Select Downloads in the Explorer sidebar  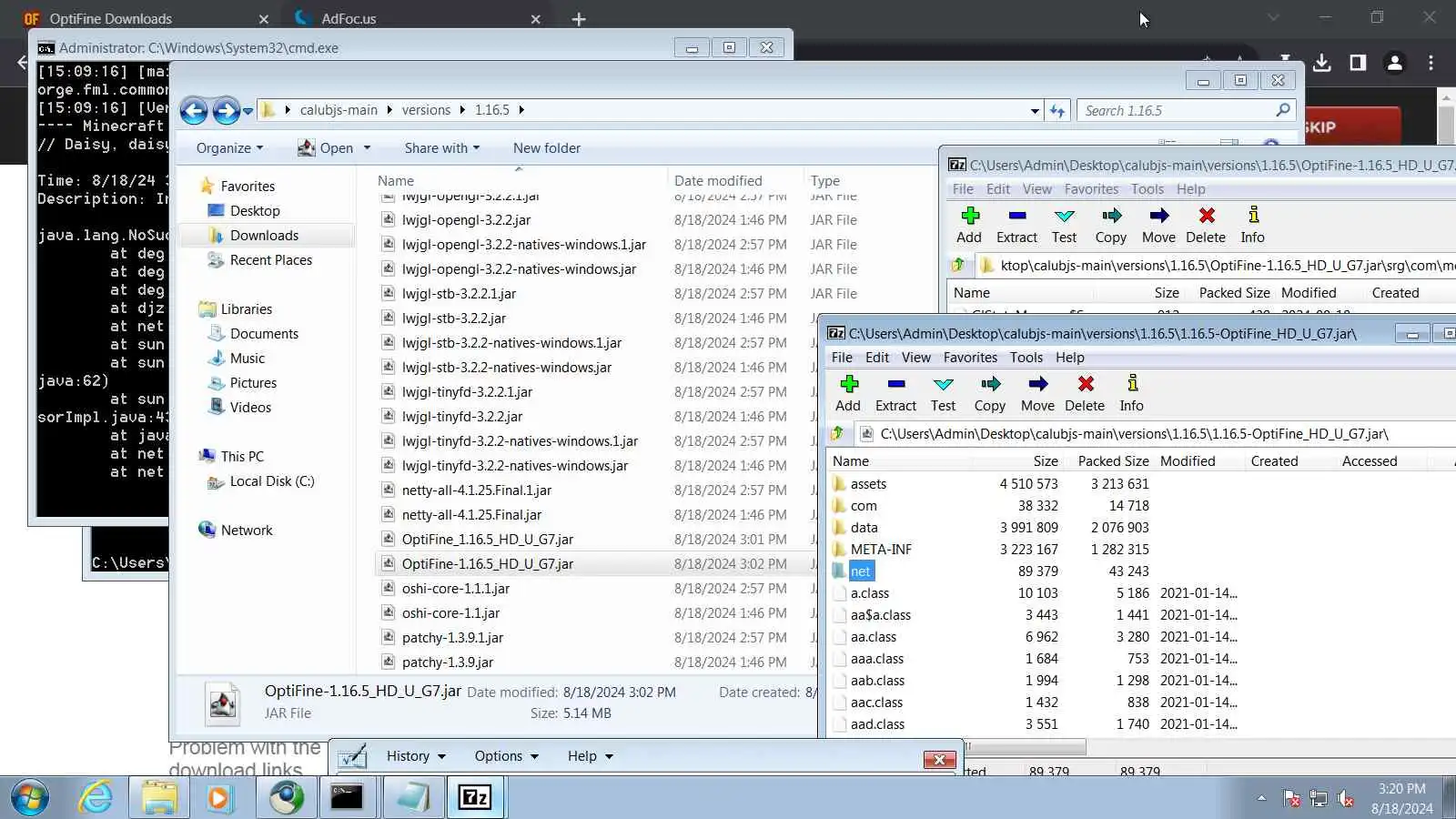264,236
